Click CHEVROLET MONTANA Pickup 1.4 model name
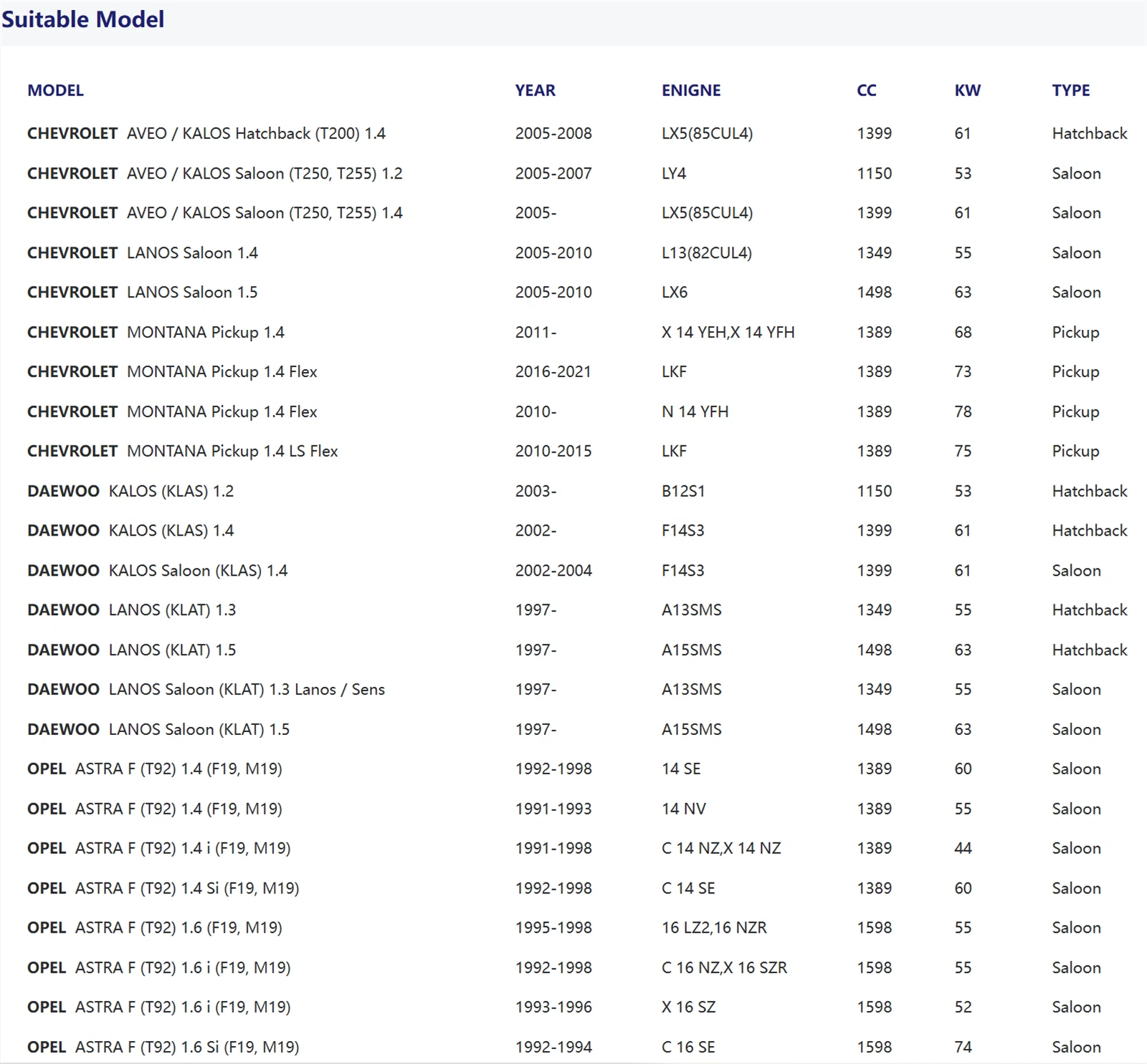Image resolution: width=1147 pixels, height=1064 pixels. 156,333
